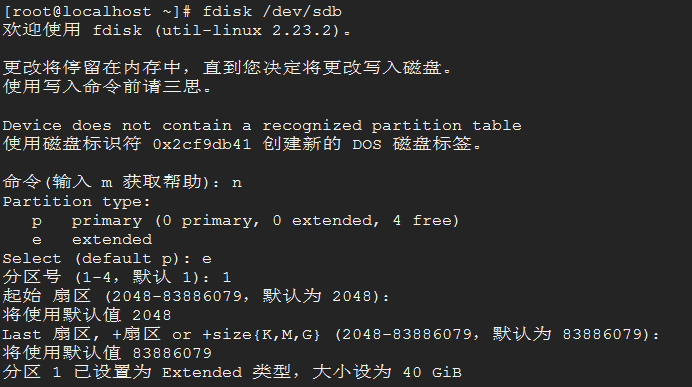
Task: Click the '40 GiB' size text
Action: [x=432, y=372]
